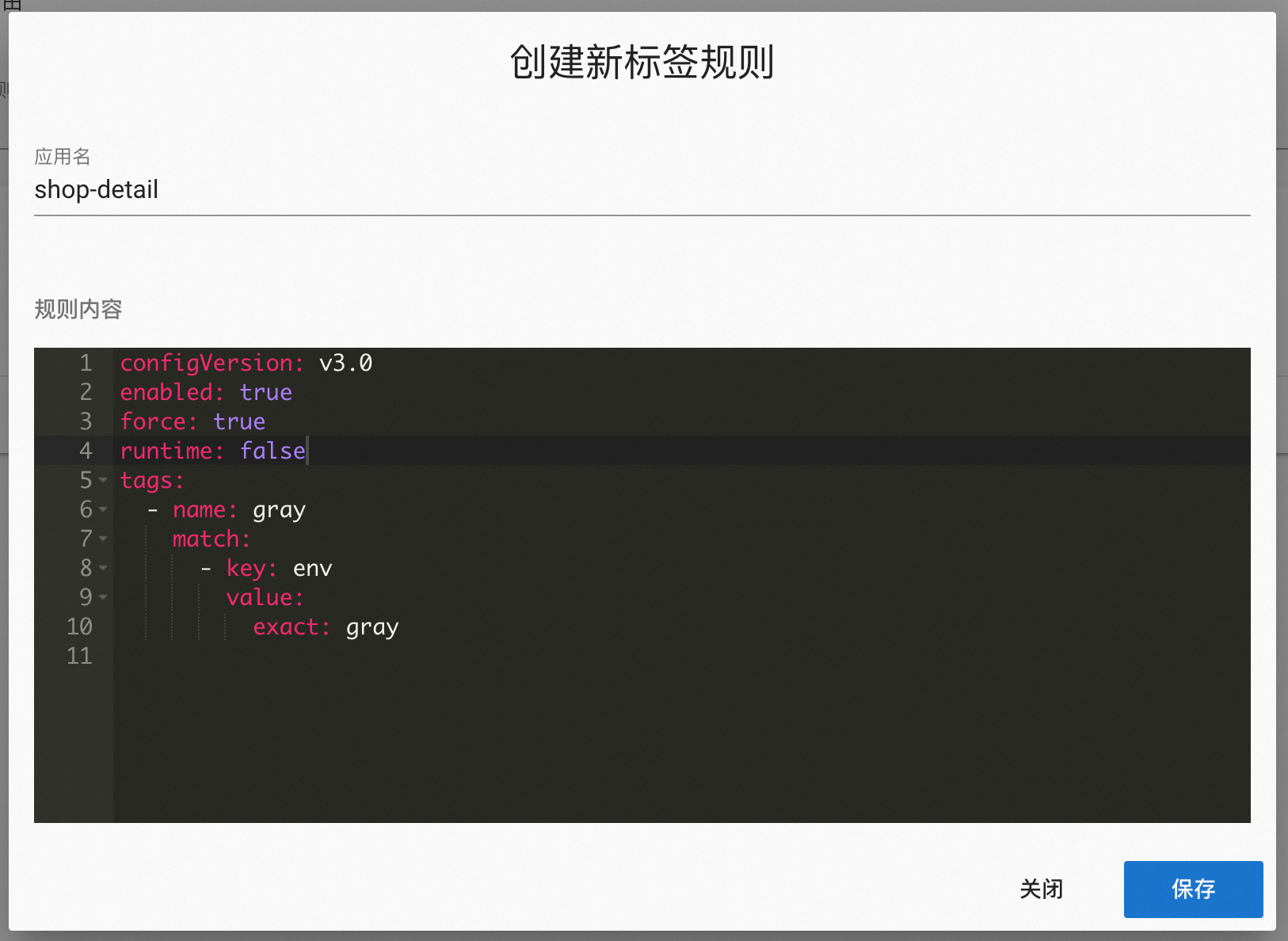
Task: Click line number 1 in the editor gutter
Action: pyautogui.click(x=85, y=363)
